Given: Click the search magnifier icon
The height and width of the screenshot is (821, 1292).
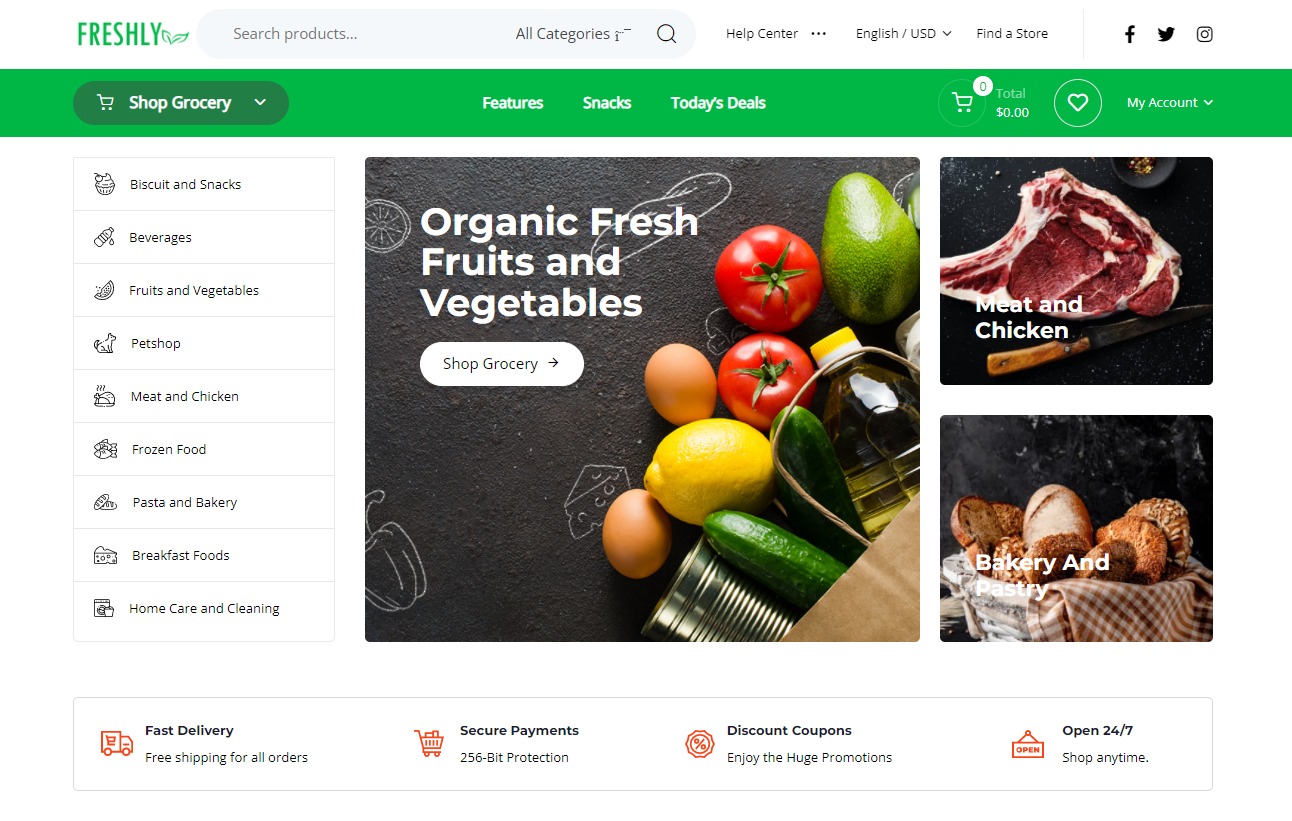Looking at the screenshot, I should pyautogui.click(x=666, y=34).
